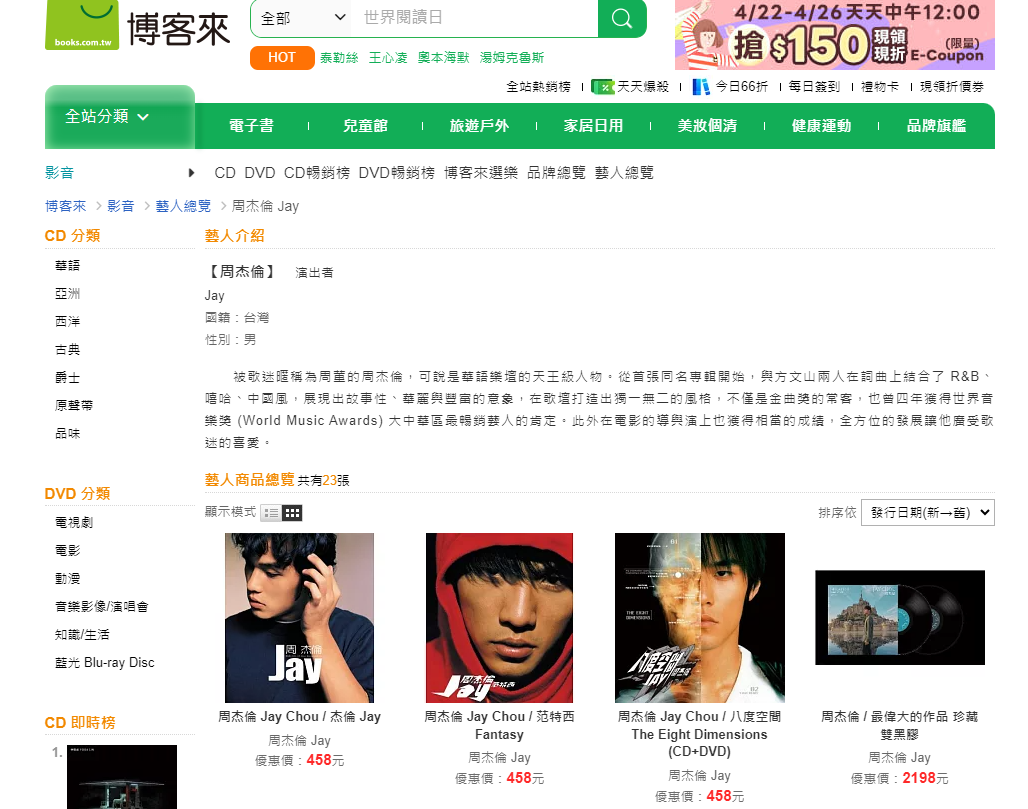Select 電視劇 under DVD 分類

pos(74,523)
